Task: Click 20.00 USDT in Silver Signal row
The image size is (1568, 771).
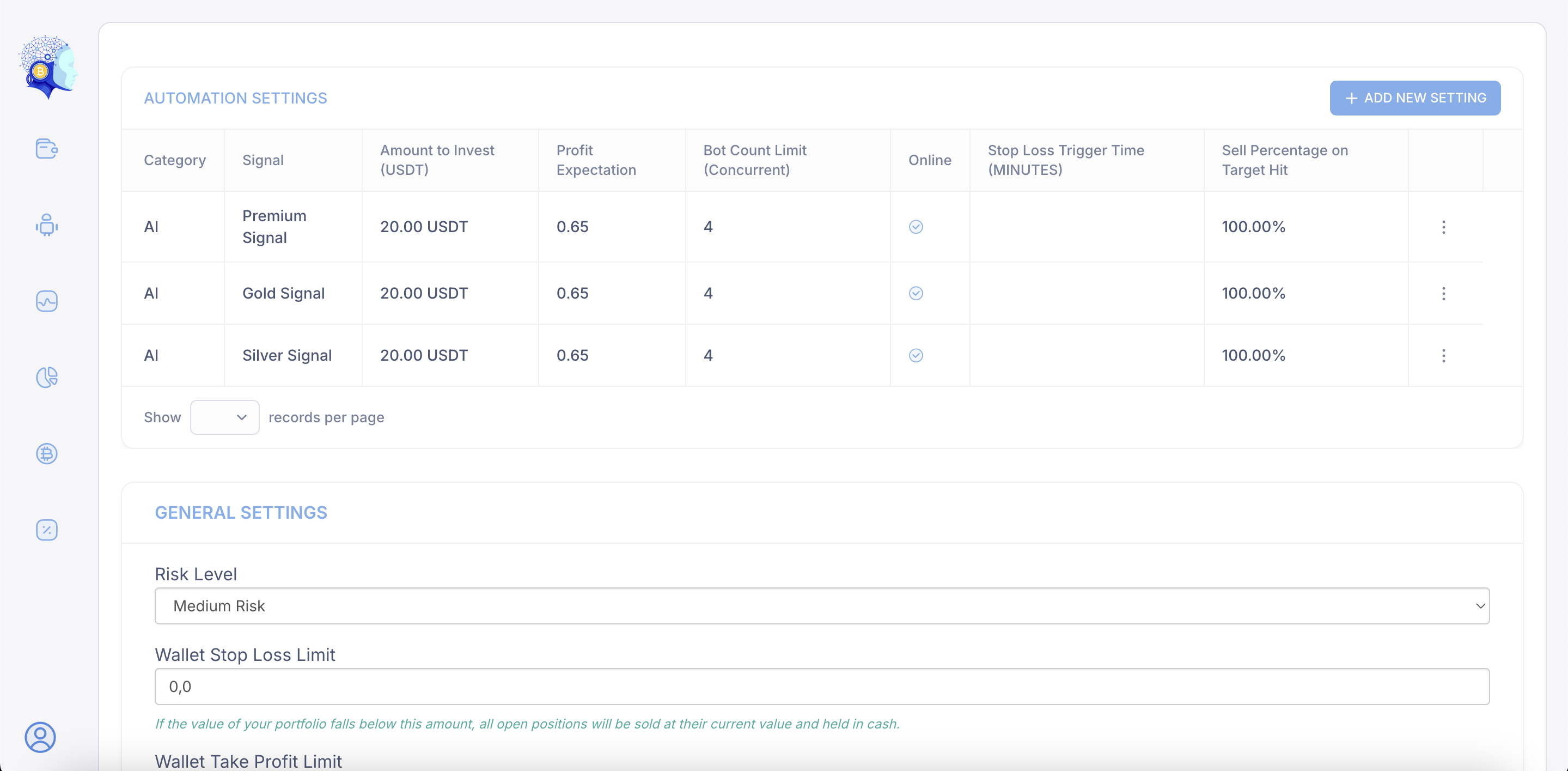Action: coord(424,356)
